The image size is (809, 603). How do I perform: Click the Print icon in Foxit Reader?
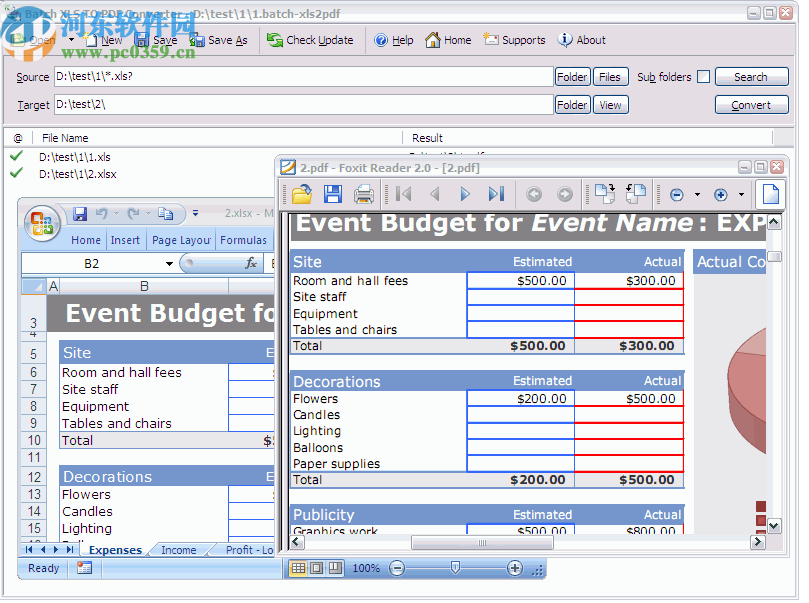(361, 194)
